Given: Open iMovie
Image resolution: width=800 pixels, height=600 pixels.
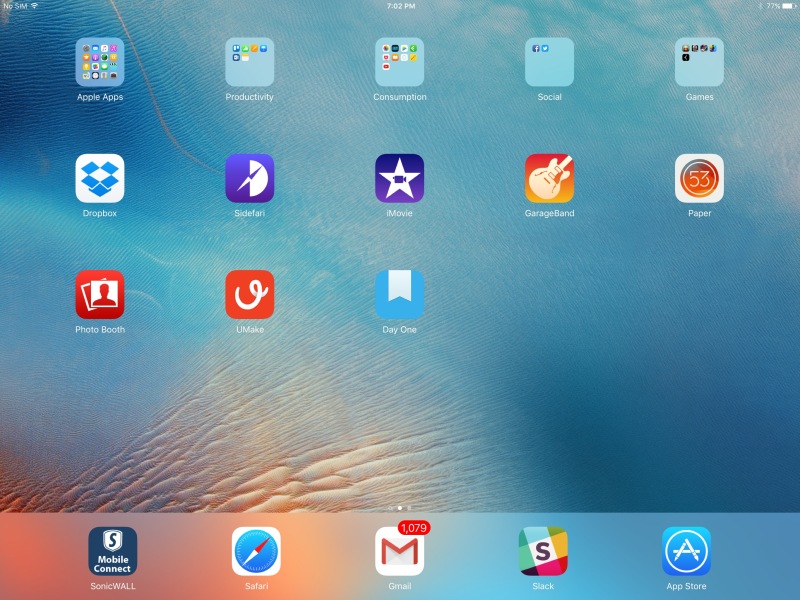Looking at the screenshot, I should [399, 178].
